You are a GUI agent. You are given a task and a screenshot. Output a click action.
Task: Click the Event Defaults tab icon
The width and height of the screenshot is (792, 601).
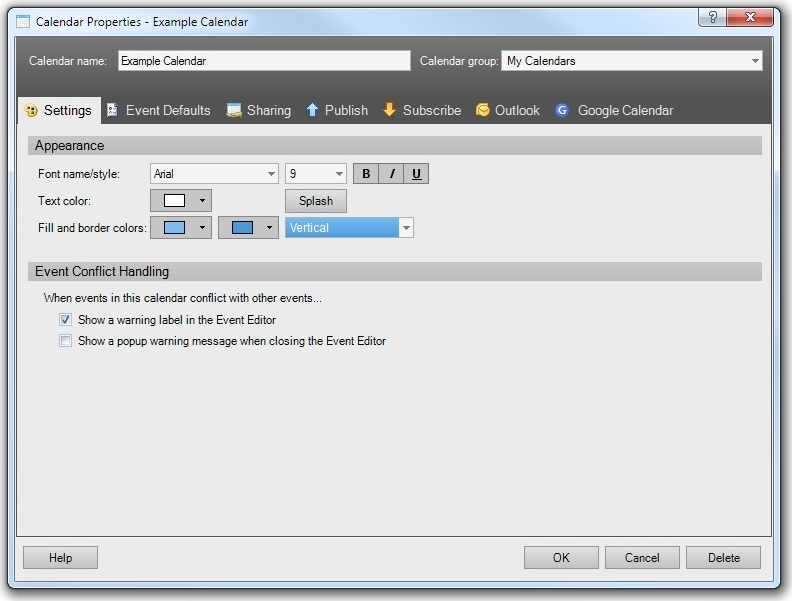[x=113, y=110]
